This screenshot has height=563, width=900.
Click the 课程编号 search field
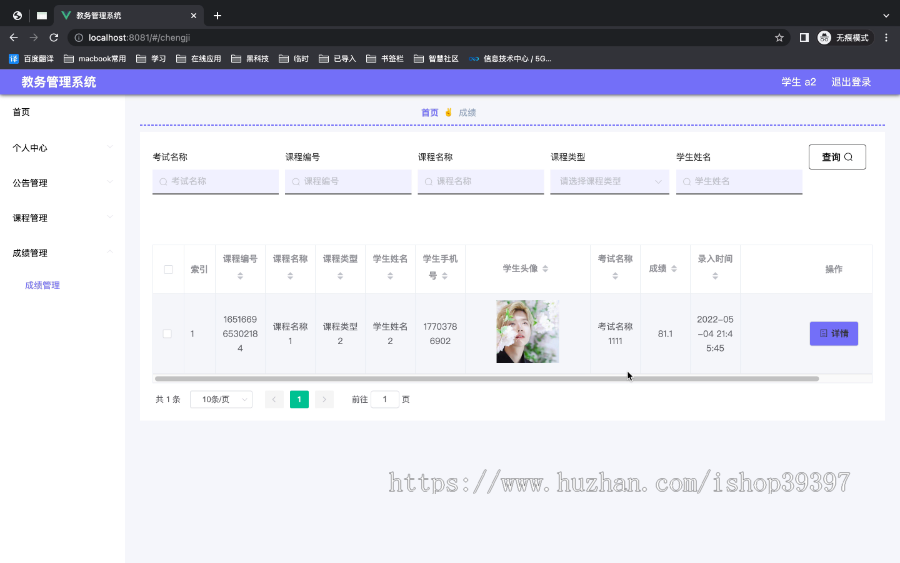coord(348,181)
